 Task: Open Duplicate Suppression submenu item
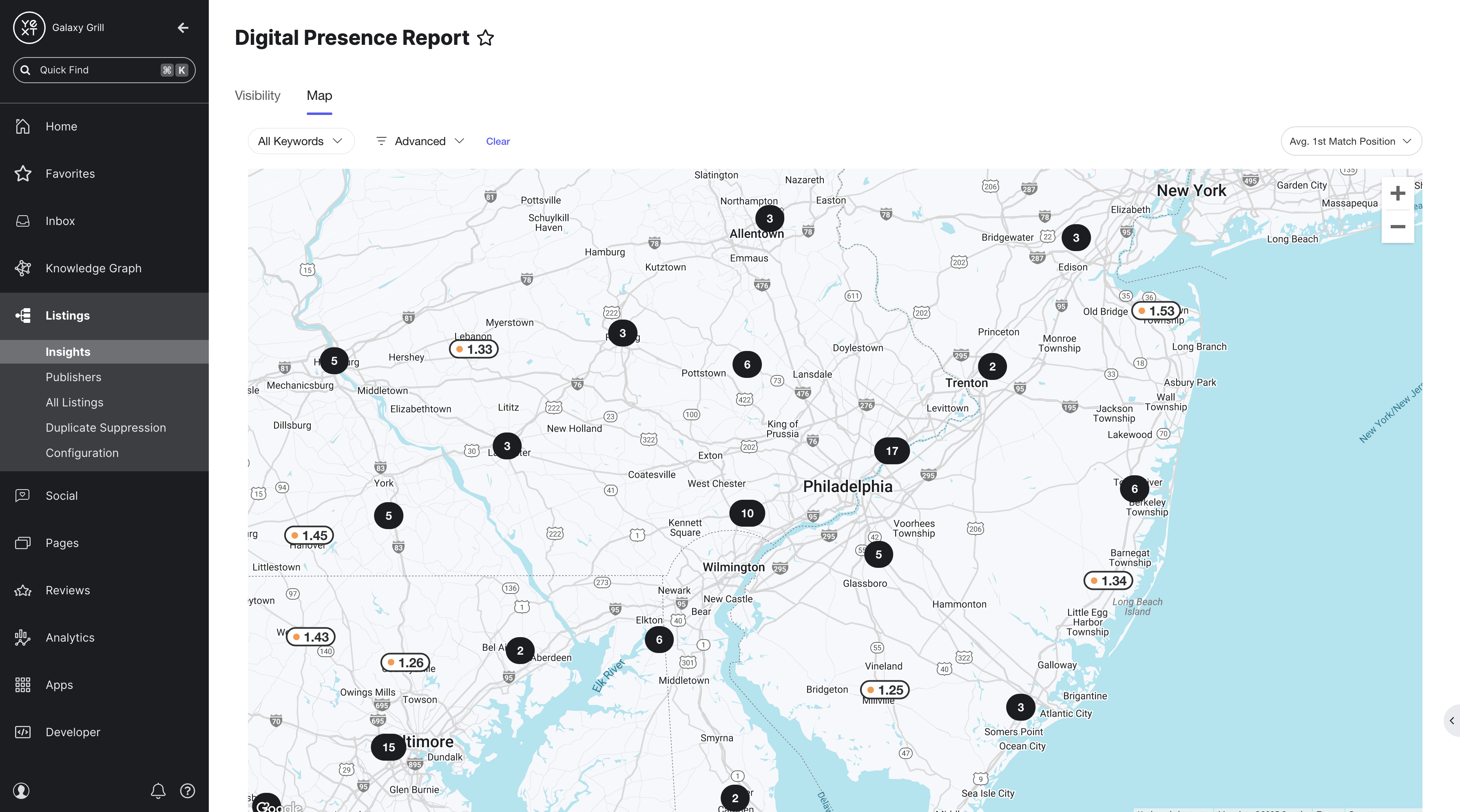pos(104,428)
